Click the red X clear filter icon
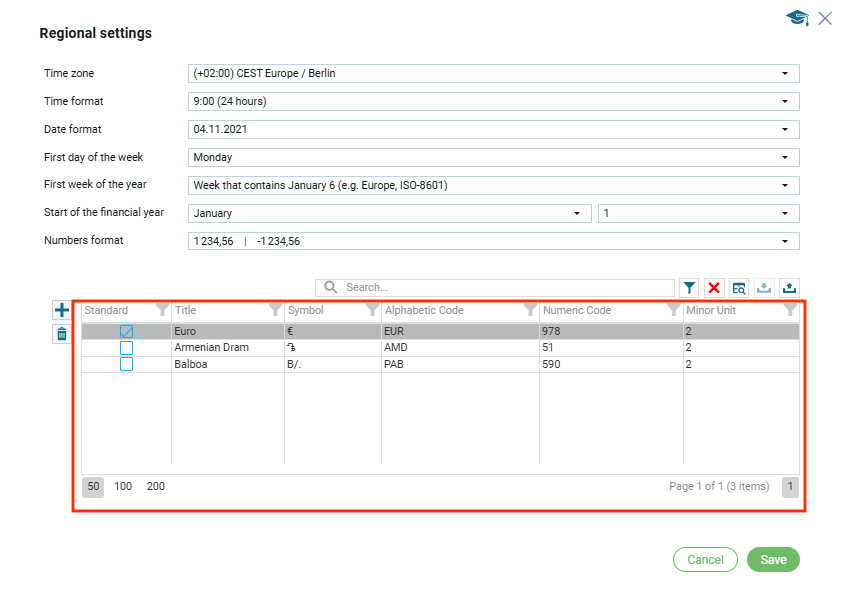This screenshot has height=591, width=841. click(x=714, y=288)
